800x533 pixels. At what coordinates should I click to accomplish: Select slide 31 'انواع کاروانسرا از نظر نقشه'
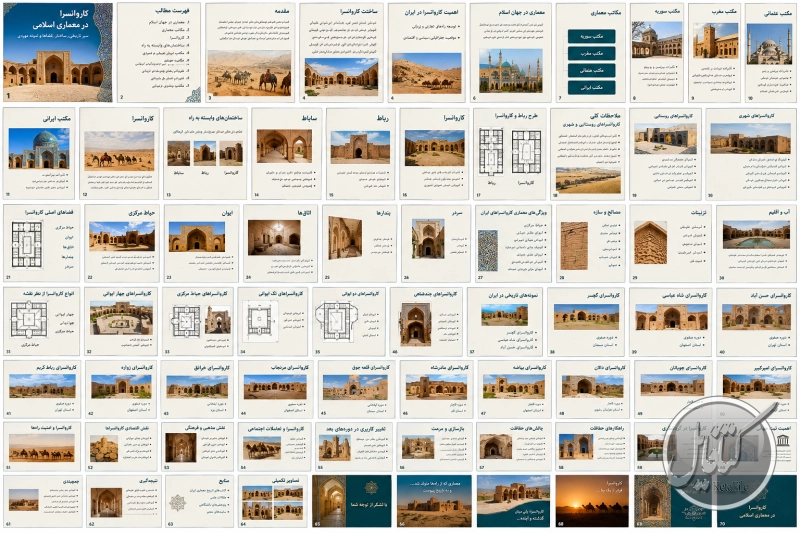tap(41, 321)
